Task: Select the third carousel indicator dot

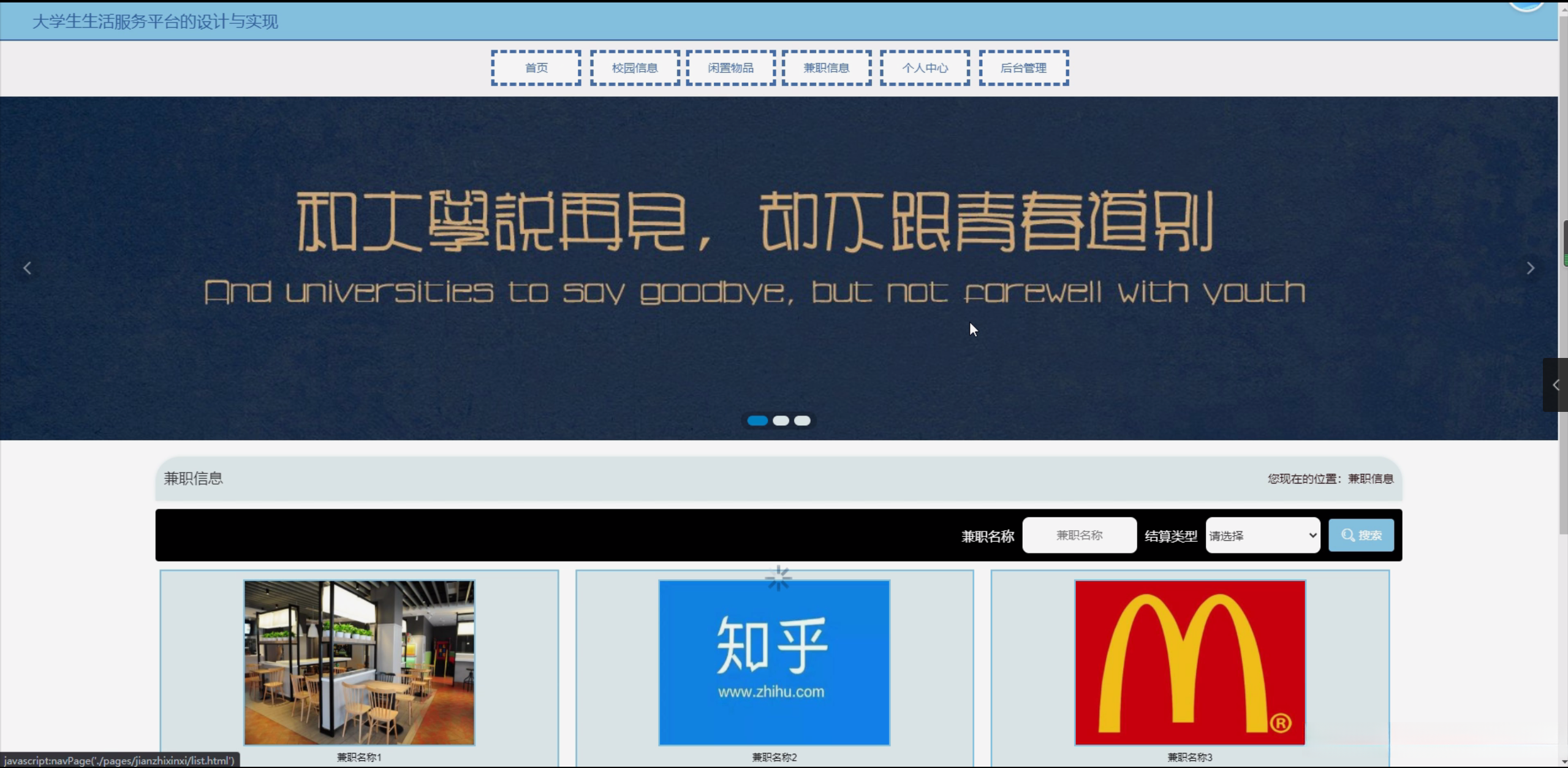Action: 802,420
